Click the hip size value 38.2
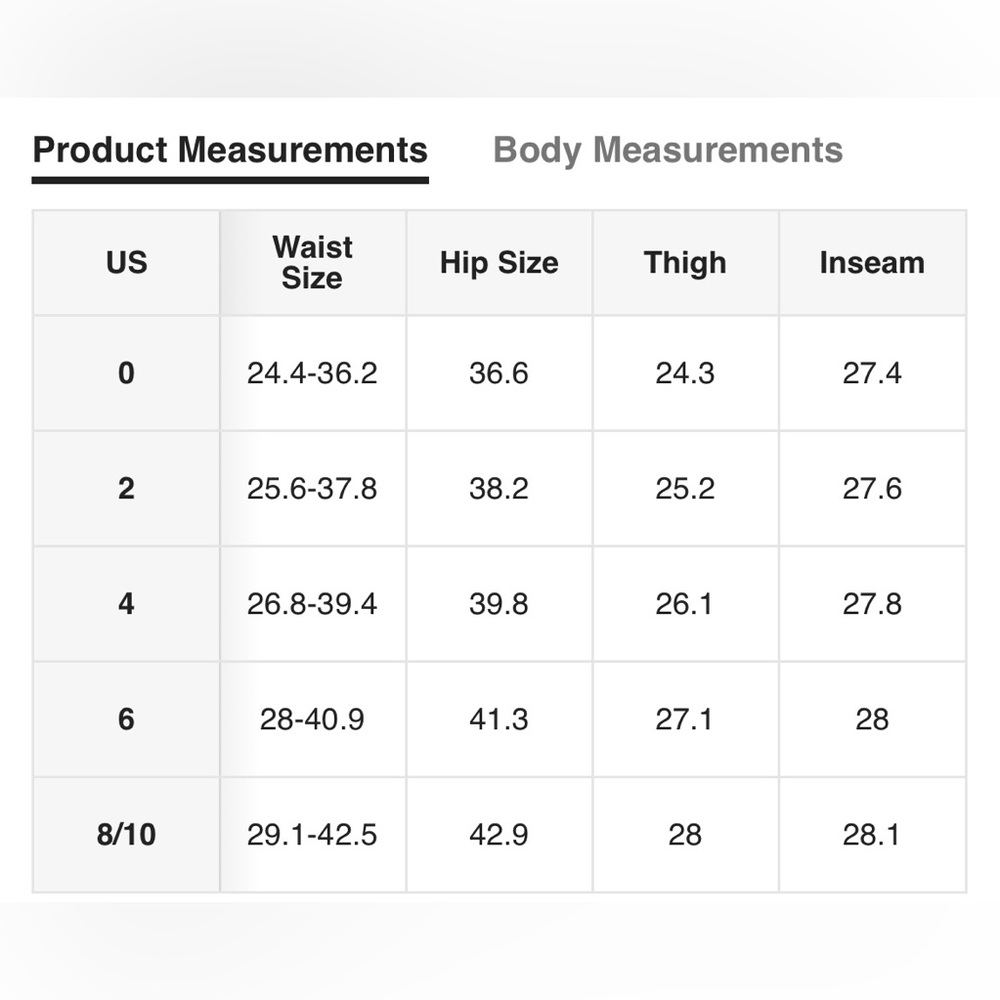 click(499, 489)
